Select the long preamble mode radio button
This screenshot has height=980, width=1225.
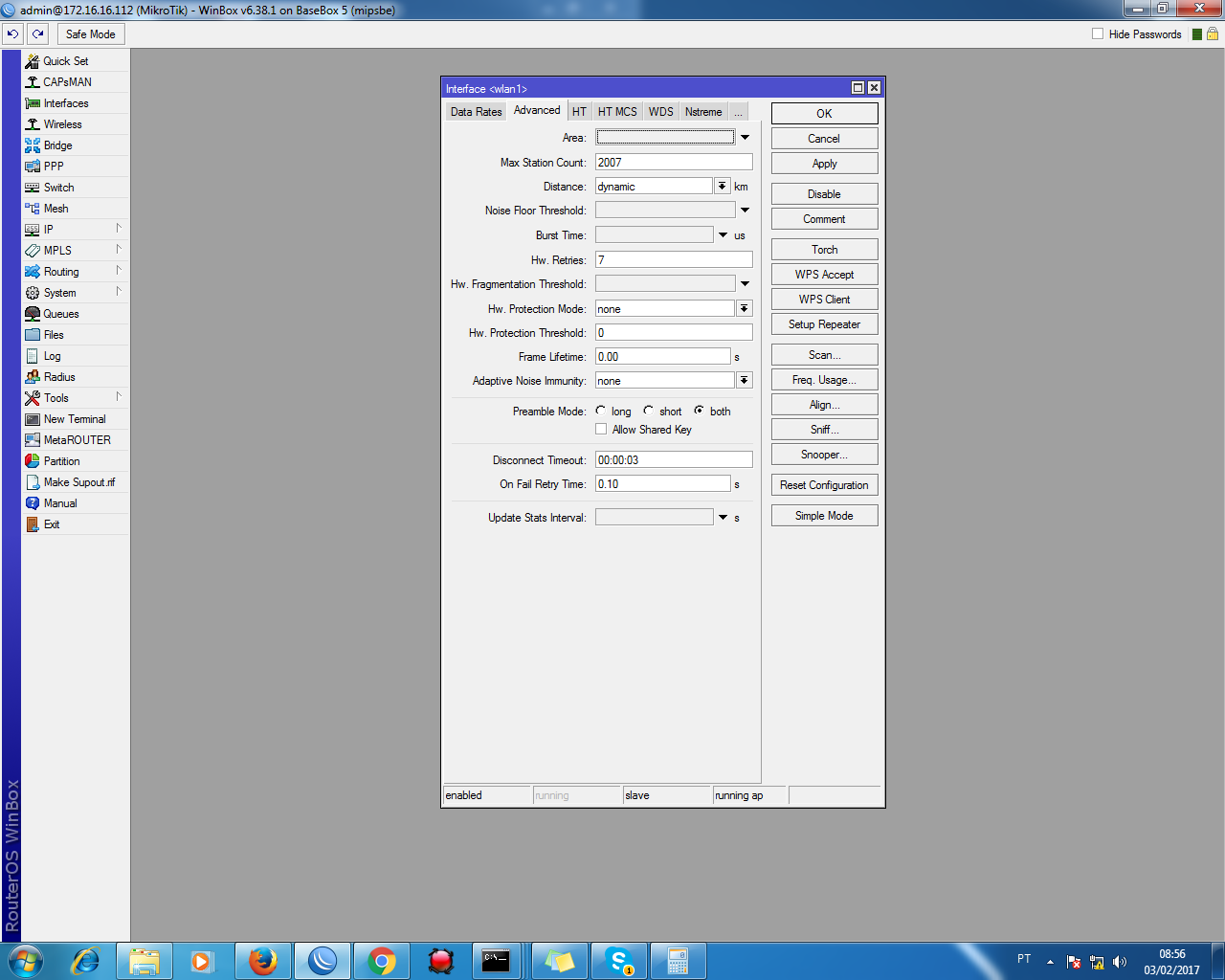coord(601,411)
